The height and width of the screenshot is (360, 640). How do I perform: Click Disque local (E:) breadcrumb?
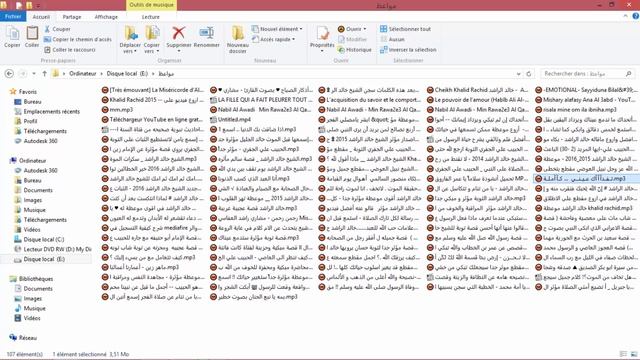tap(127, 73)
